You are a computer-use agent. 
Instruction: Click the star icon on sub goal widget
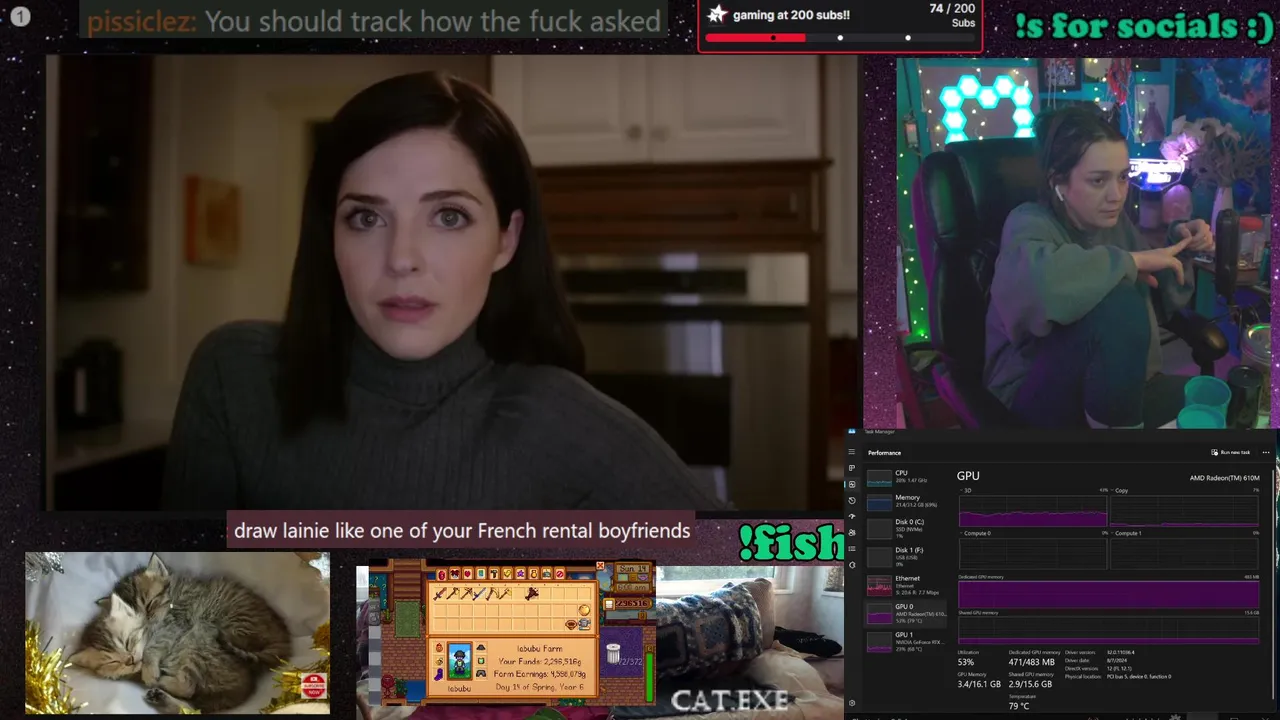pos(717,15)
